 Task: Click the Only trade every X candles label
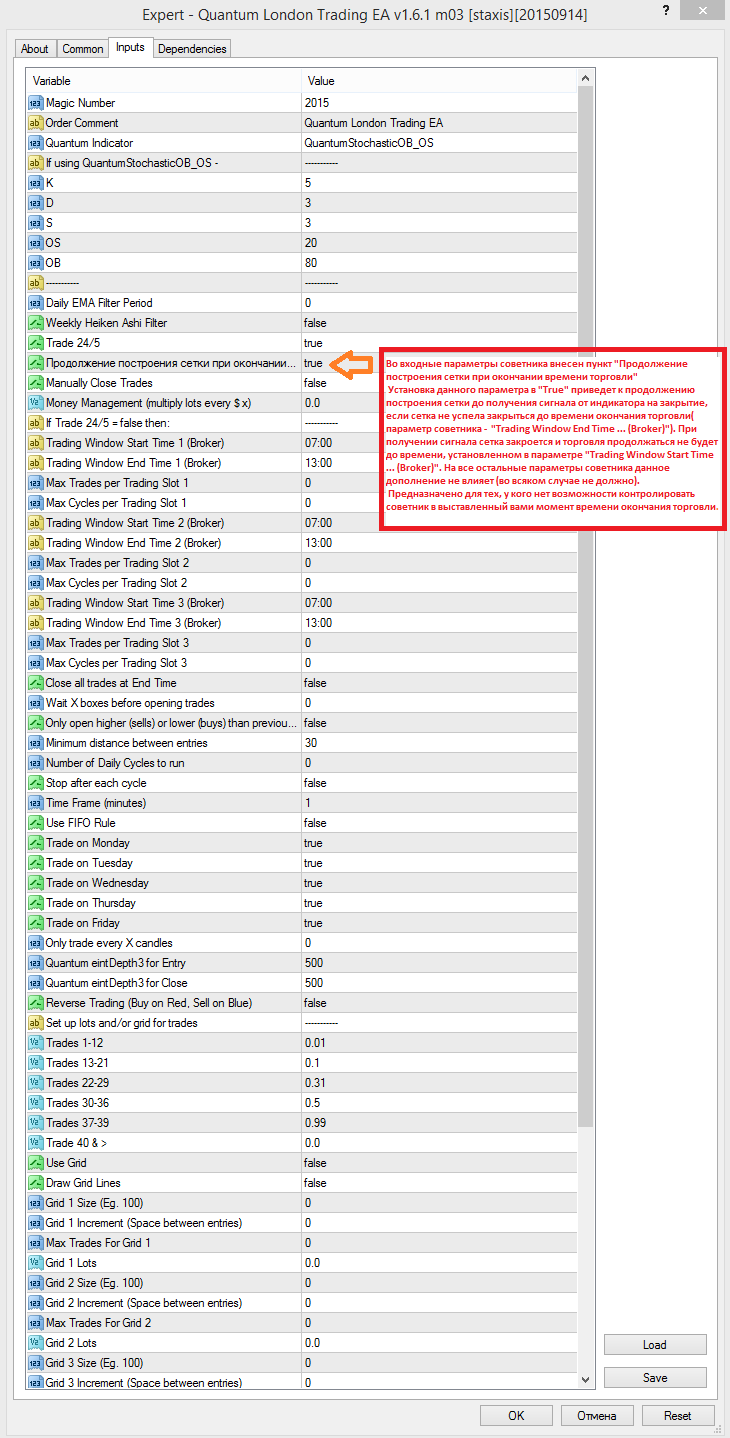click(108, 943)
